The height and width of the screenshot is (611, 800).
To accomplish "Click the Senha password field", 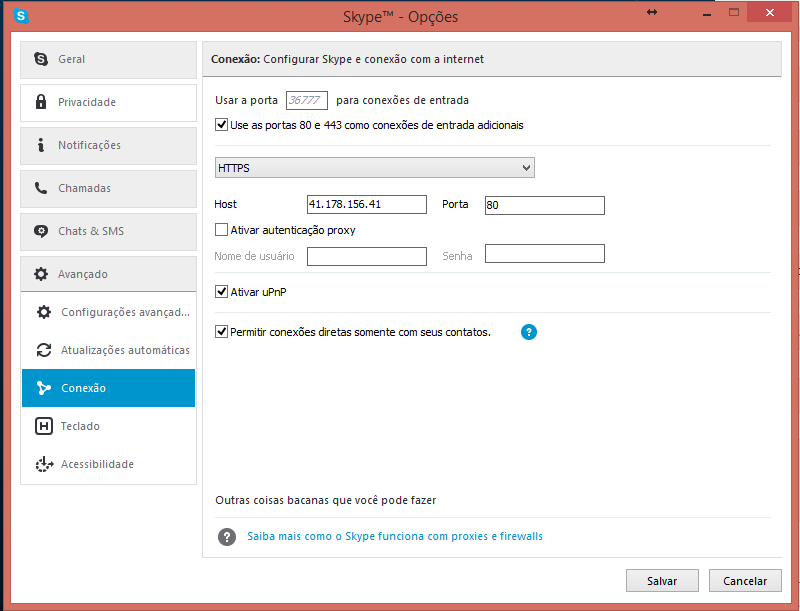I will click(x=544, y=253).
